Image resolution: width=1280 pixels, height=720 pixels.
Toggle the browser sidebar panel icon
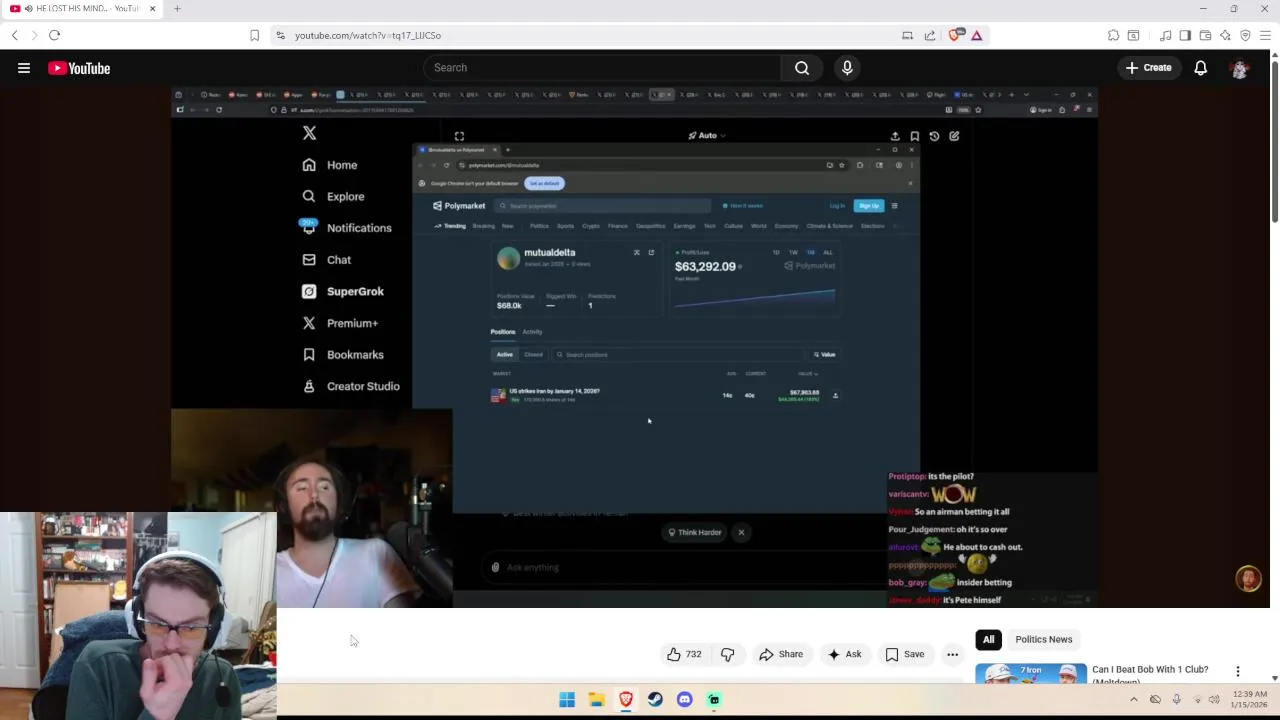click(1185, 35)
